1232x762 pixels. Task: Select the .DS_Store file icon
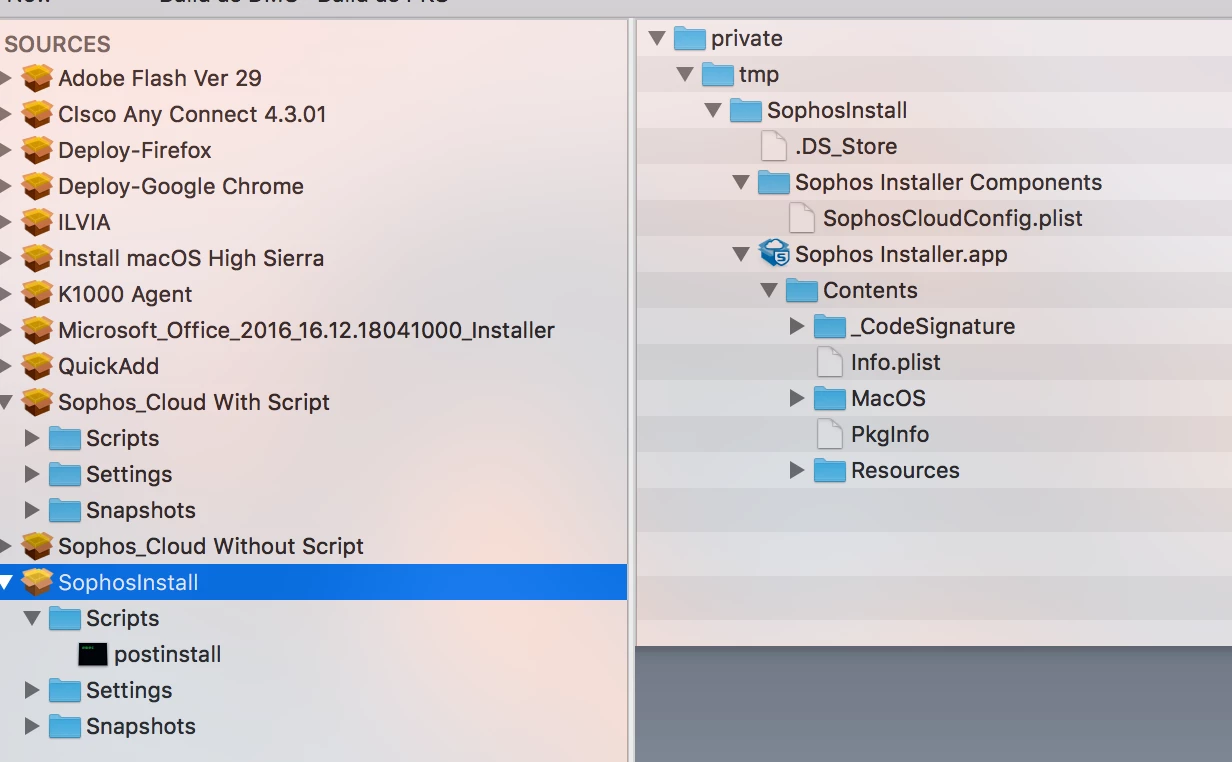(774, 146)
